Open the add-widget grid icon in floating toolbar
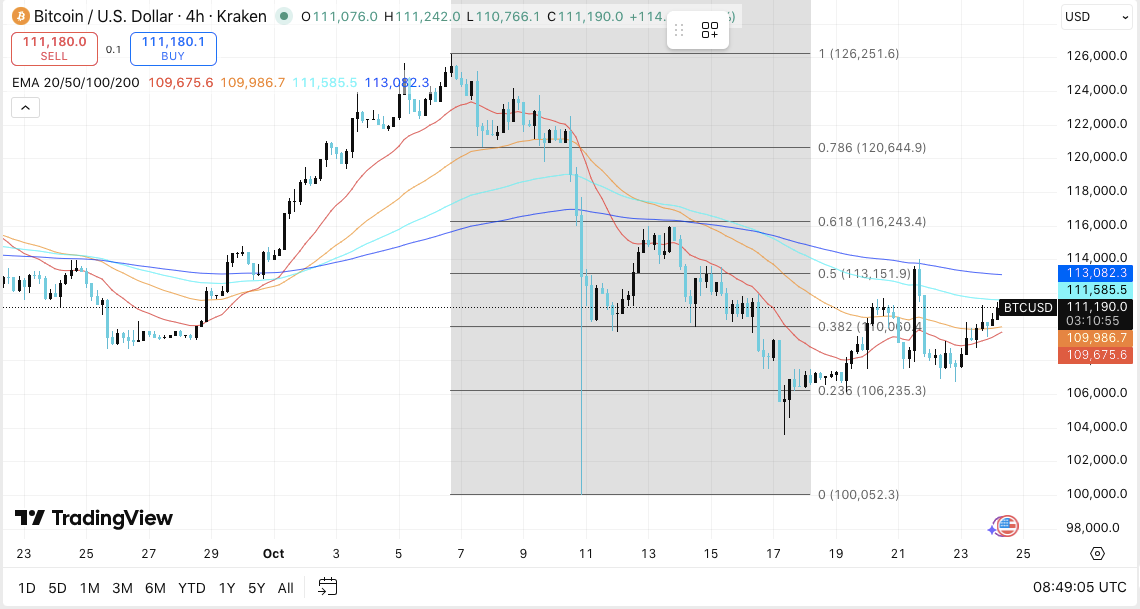The image size is (1140, 609). point(710,30)
